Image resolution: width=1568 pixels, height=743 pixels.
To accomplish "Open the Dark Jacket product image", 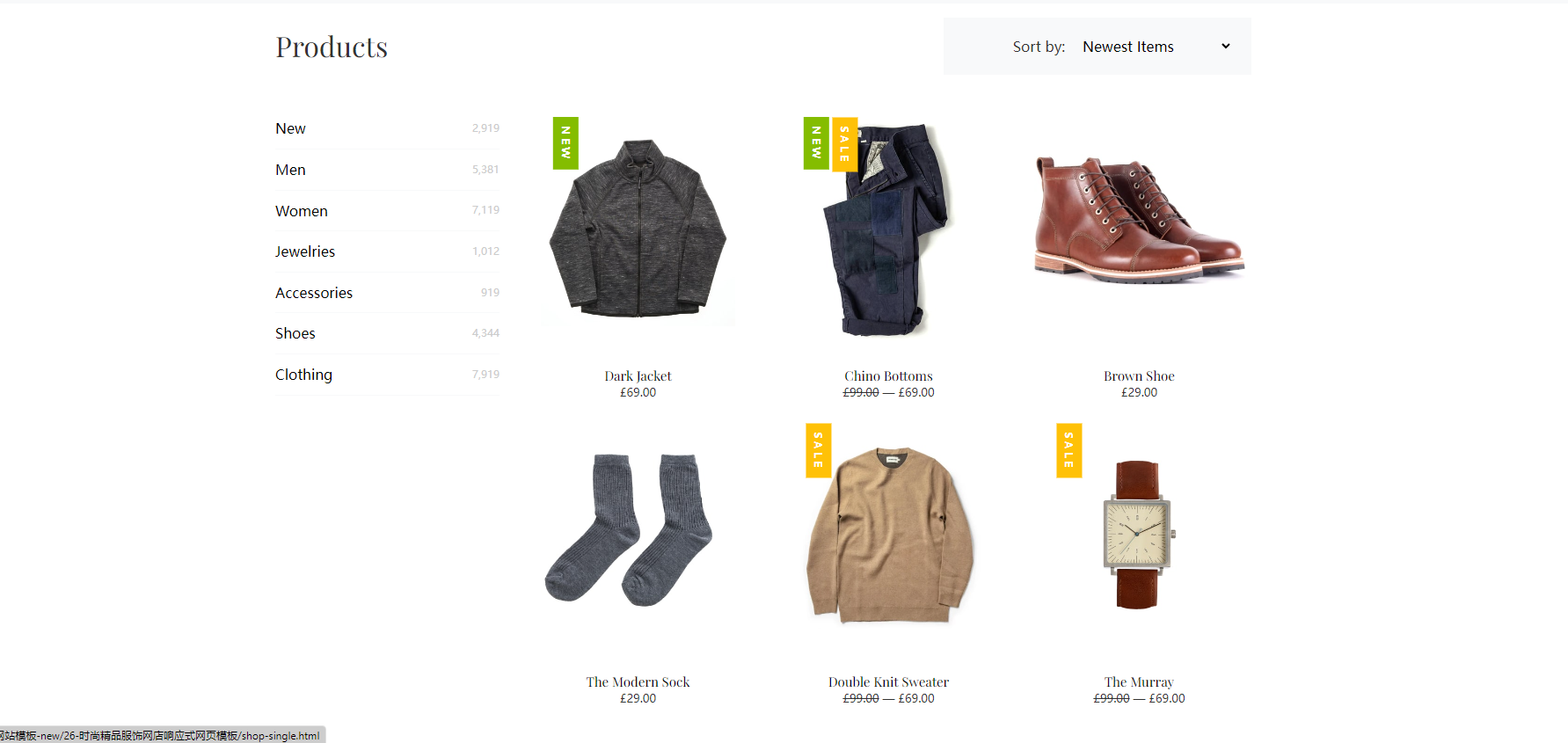I will coord(638,229).
